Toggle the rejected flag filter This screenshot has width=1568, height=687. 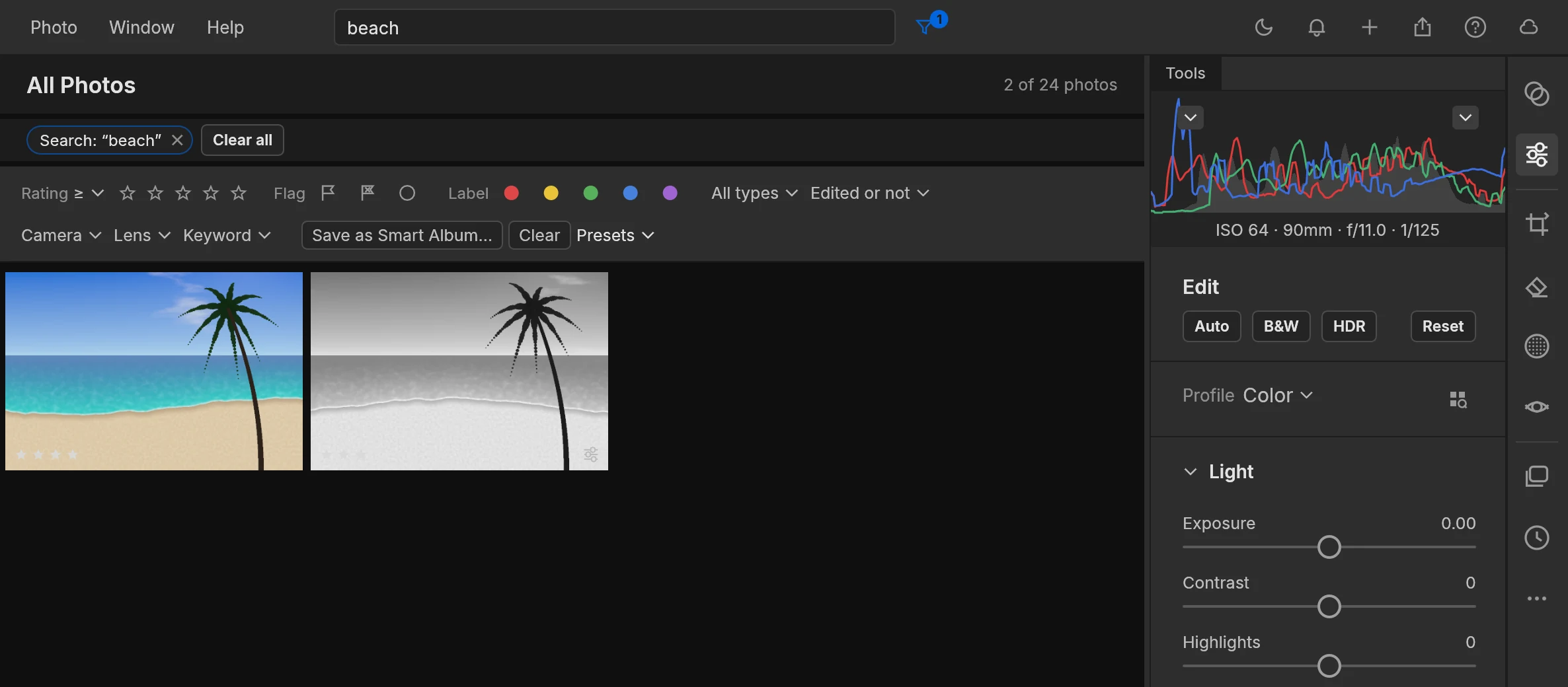click(368, 193)
